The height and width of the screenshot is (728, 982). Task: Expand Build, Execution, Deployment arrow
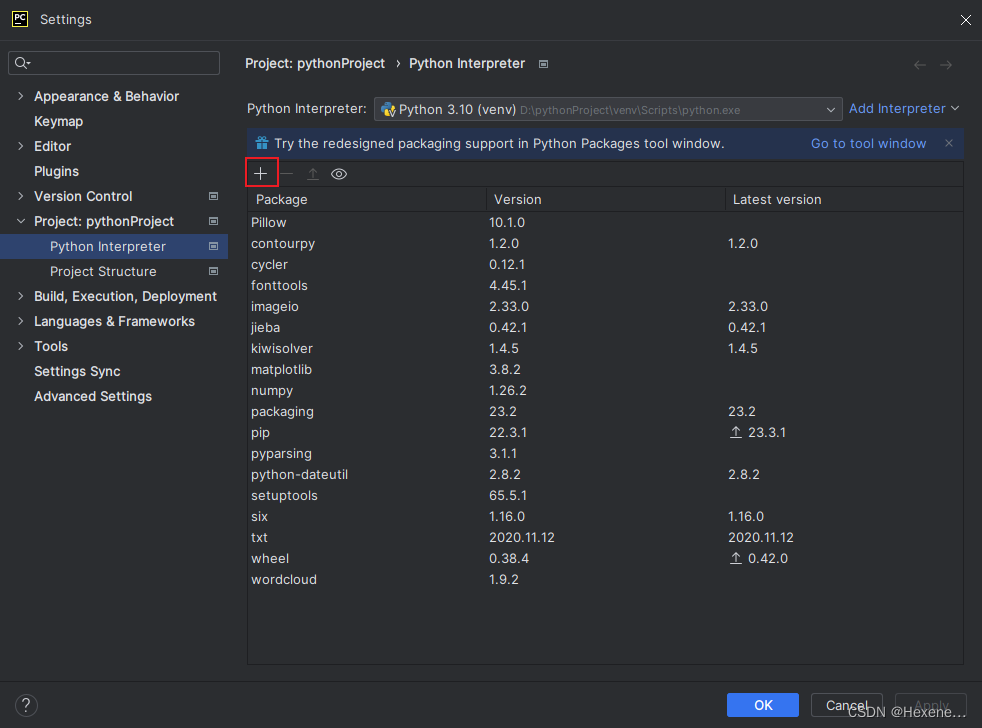point(21,296)
